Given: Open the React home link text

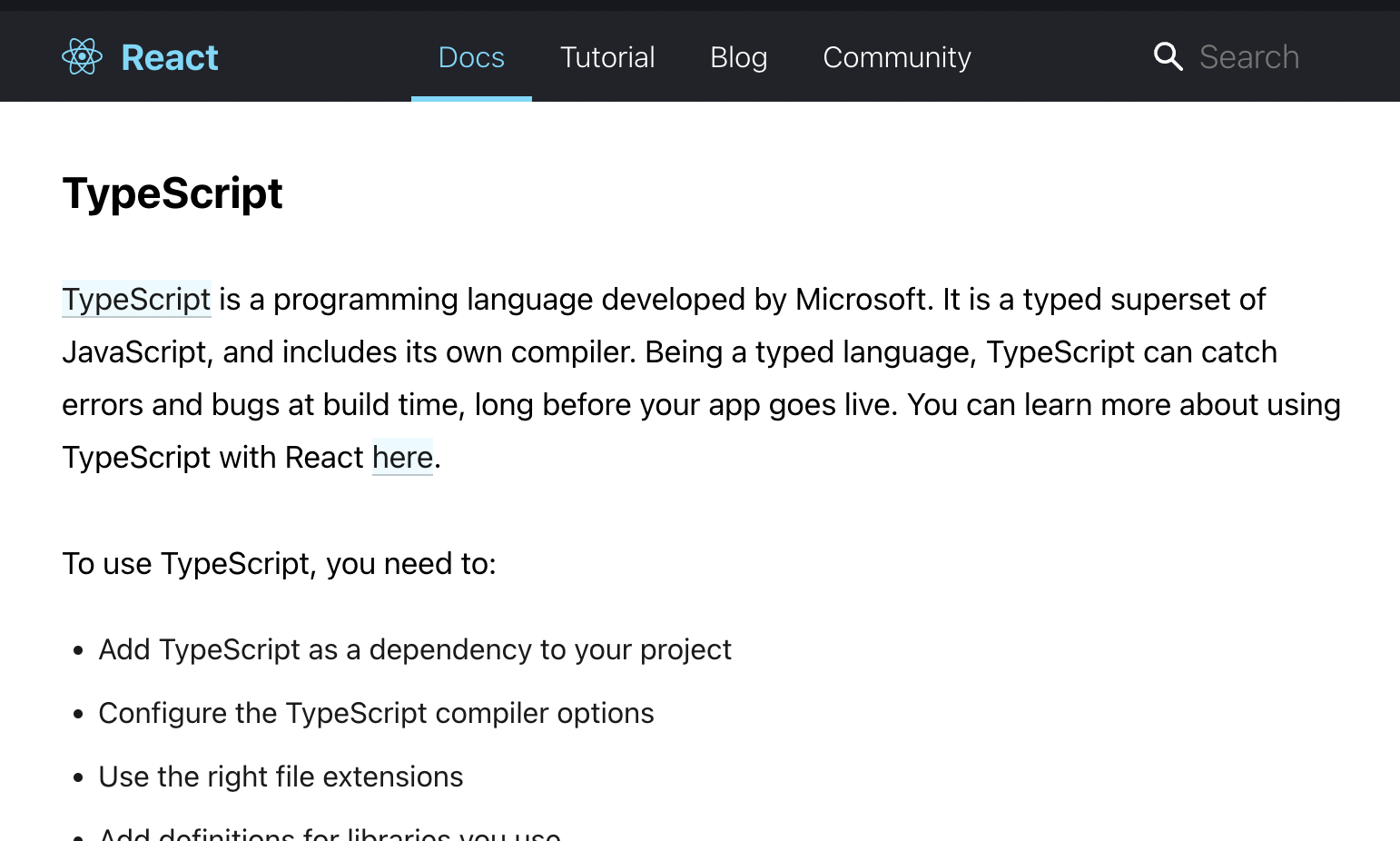Looking at the screenshot, I should 170,57.
